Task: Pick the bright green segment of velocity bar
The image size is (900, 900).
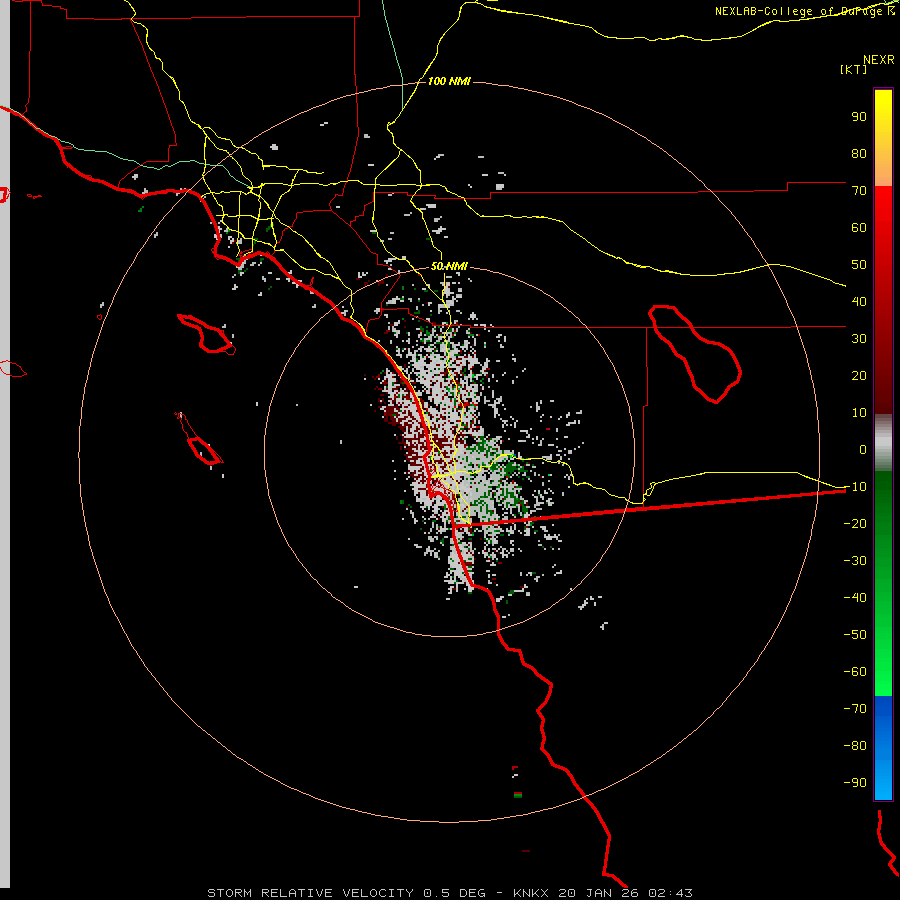Action: (x=883, y=660)
